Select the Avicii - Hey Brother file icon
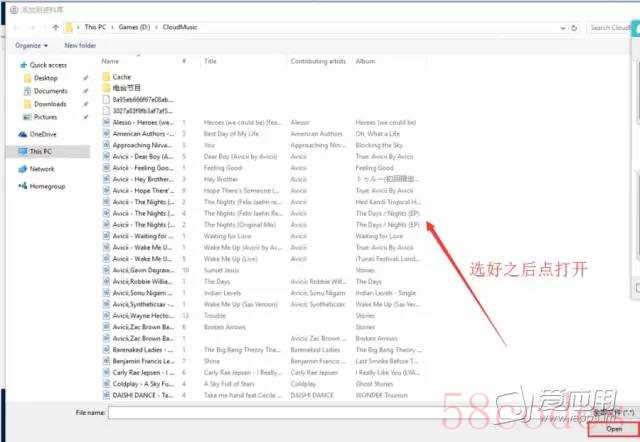Image resolution: width=640 pixels, height=442 pixels. (107, 179)
